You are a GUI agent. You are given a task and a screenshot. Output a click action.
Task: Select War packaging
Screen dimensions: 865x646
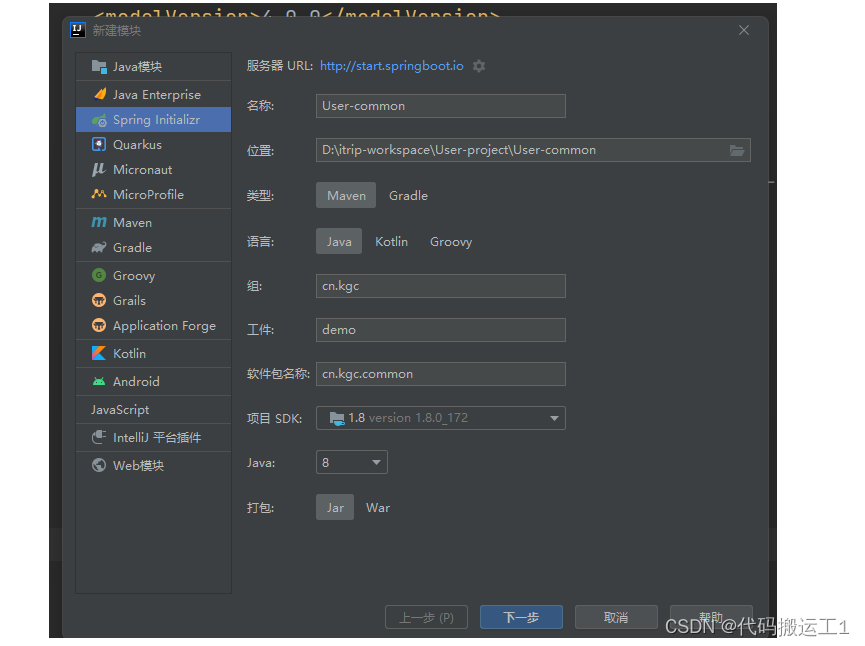click(x=378, y=508)
